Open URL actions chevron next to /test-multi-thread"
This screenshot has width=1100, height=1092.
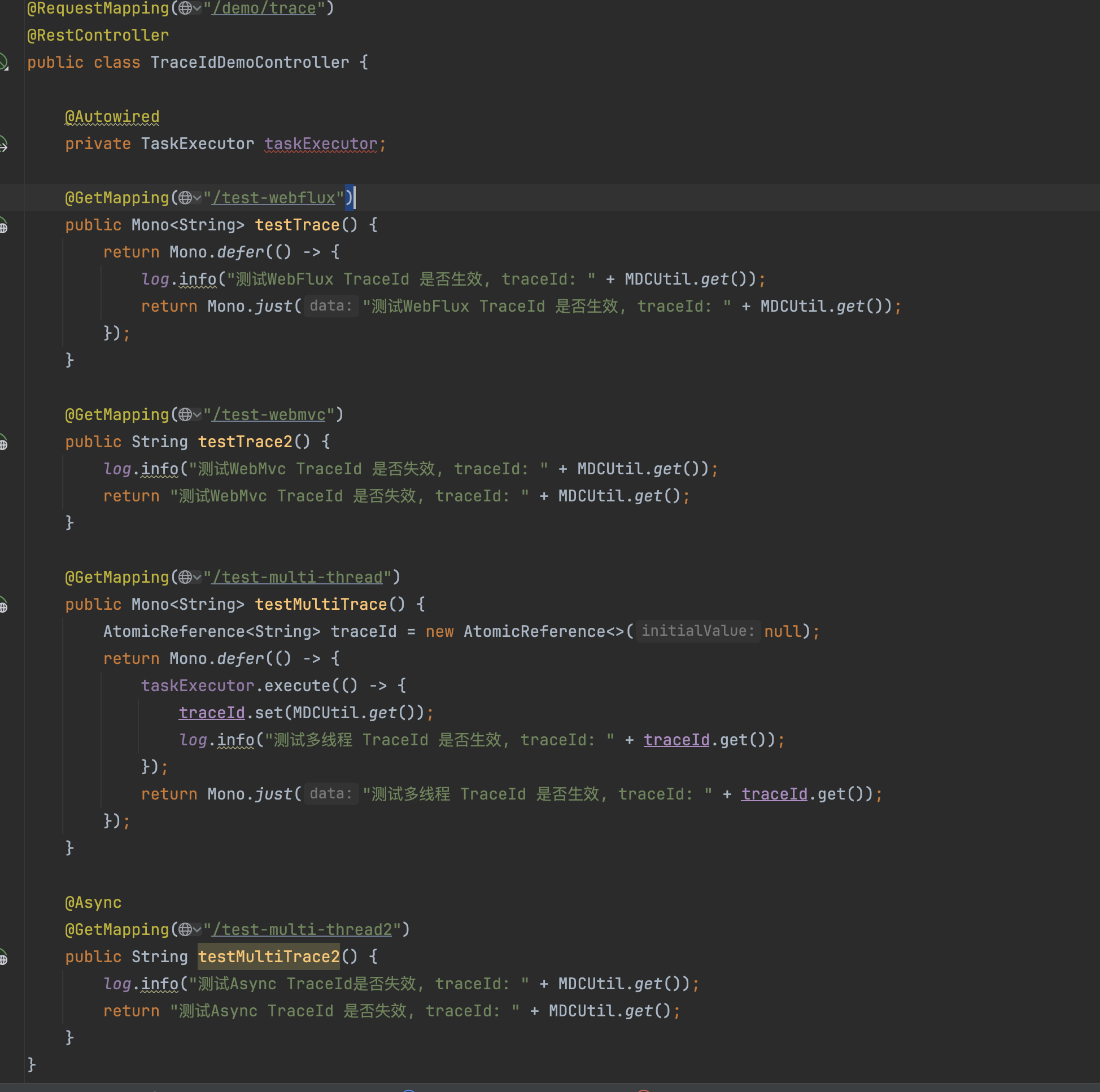click(197, 577)
